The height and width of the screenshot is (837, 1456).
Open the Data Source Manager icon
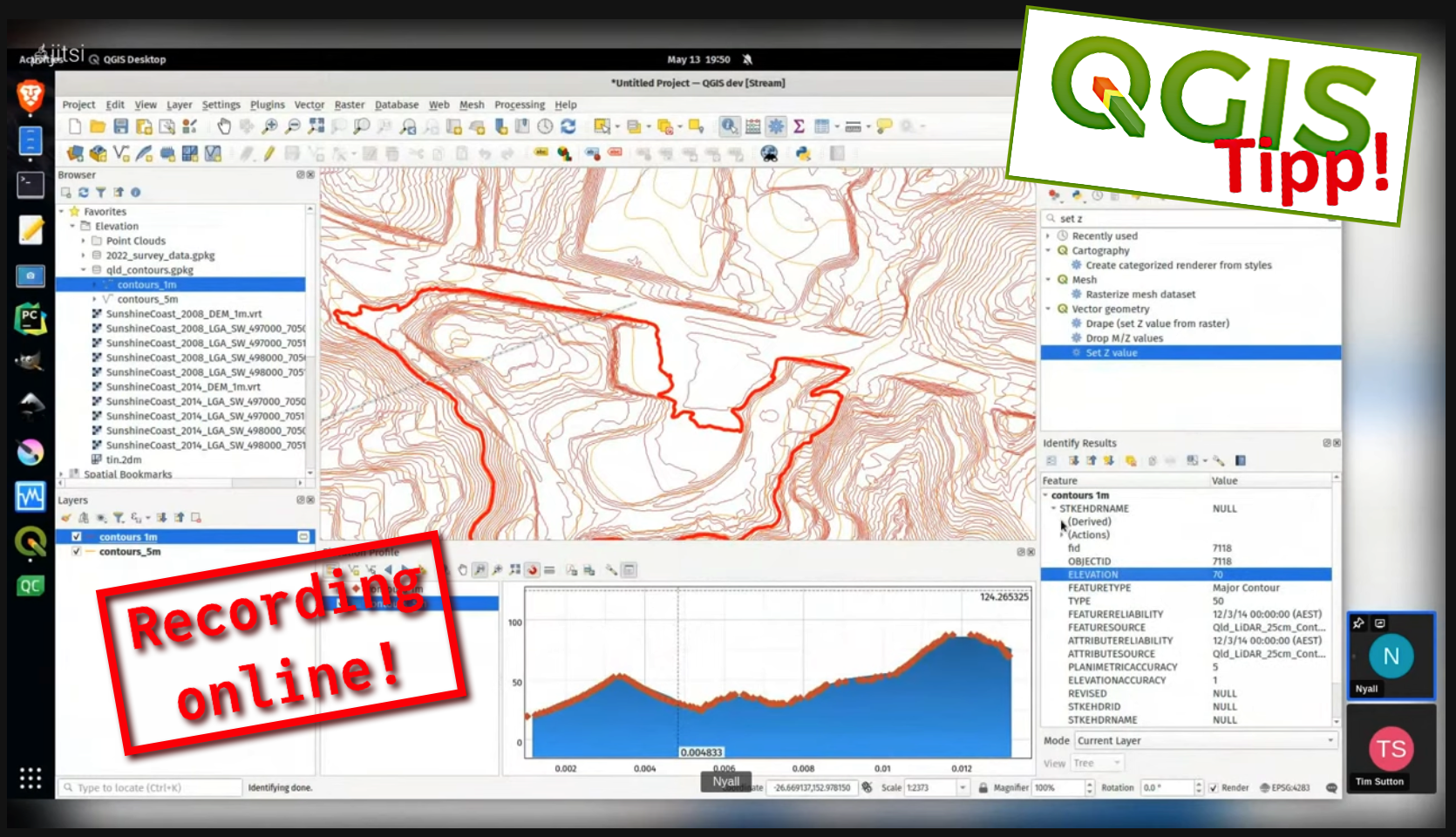[x=75, y=153]
